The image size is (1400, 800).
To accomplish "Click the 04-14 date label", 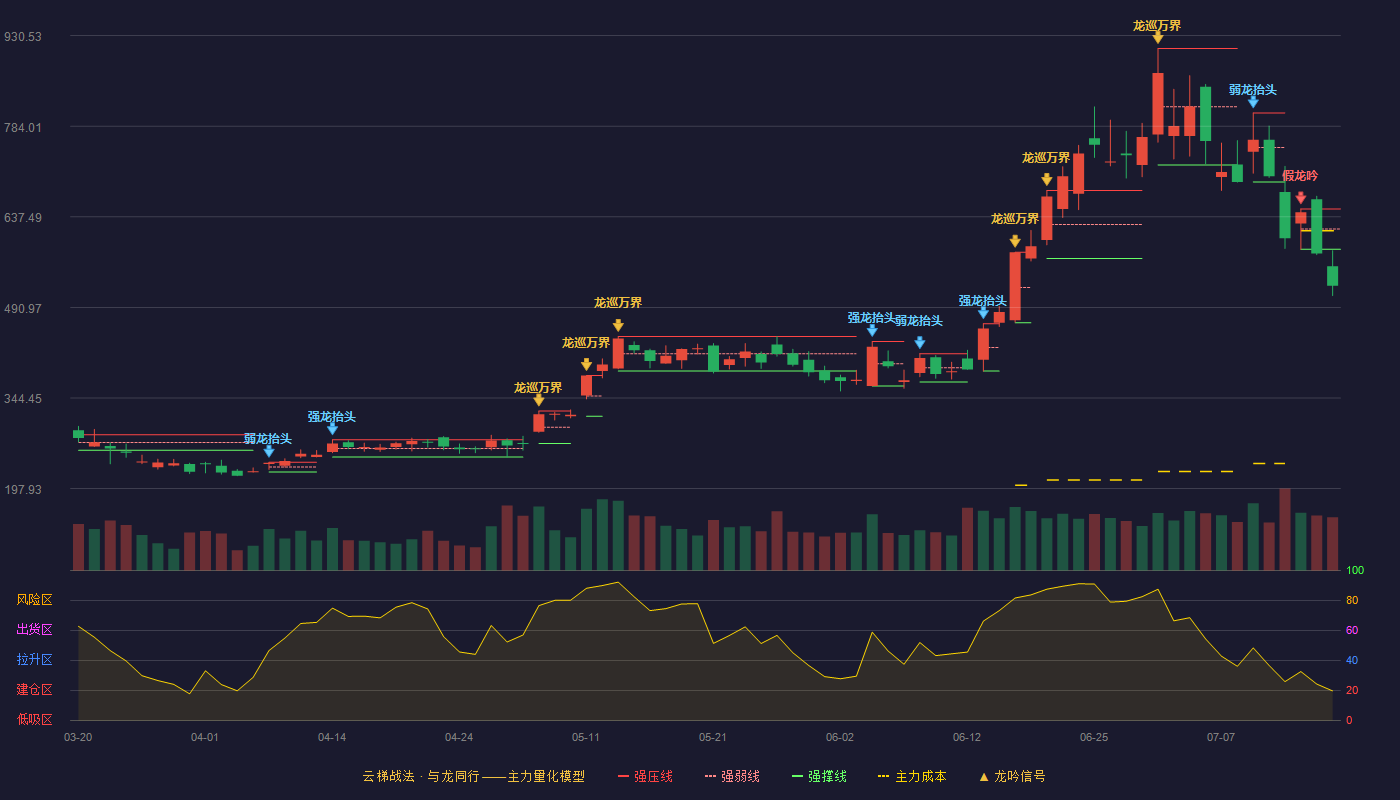I will click(x=332, y=737).
